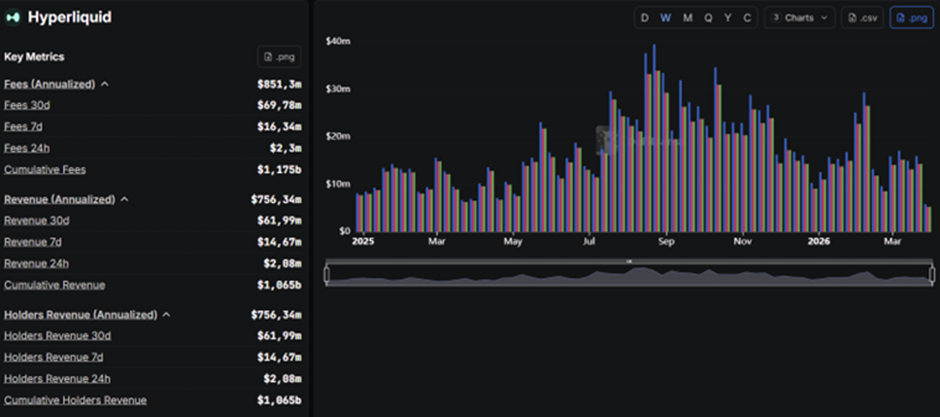Click the $30m y-axis label

point(338,89)
